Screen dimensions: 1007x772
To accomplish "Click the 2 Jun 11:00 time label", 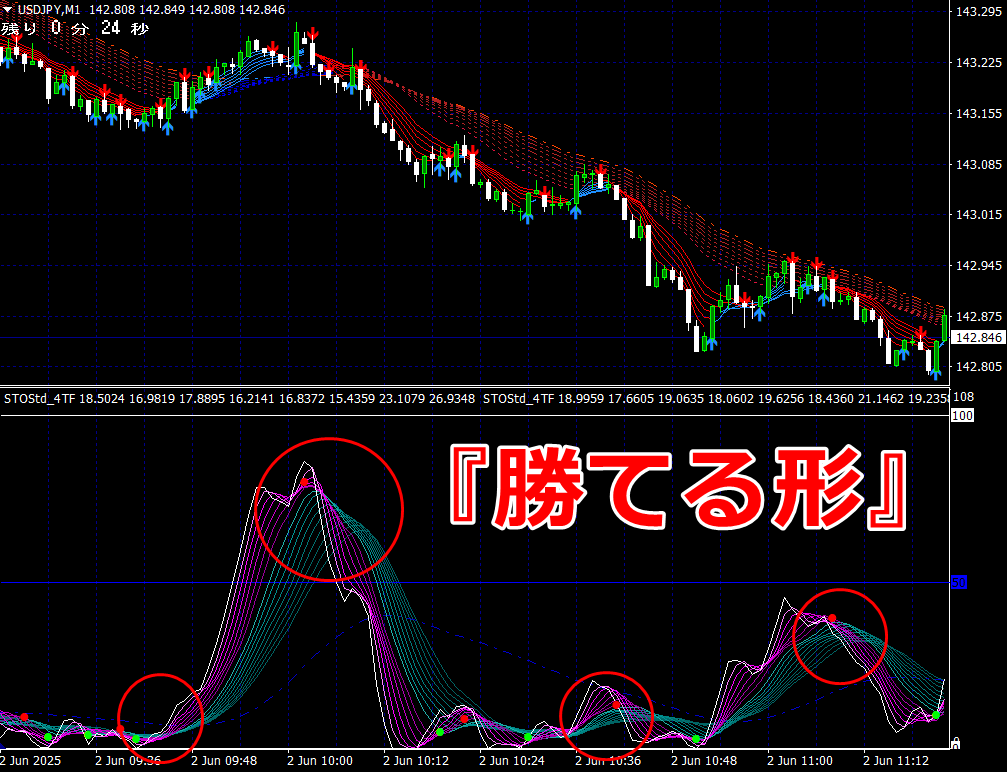I will point(800,761).
